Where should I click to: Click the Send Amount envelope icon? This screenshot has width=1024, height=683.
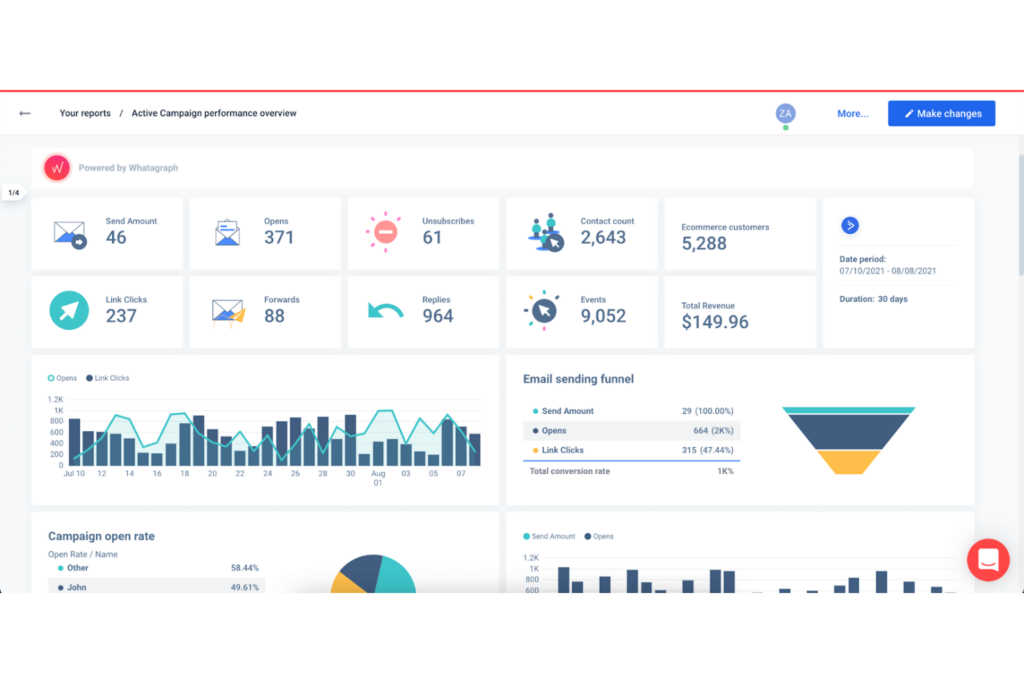pyautogui.click(x=70, y=234)
